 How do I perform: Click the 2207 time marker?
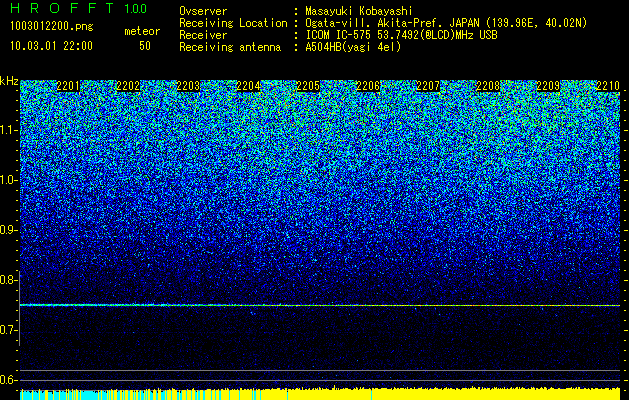(428, 86)
